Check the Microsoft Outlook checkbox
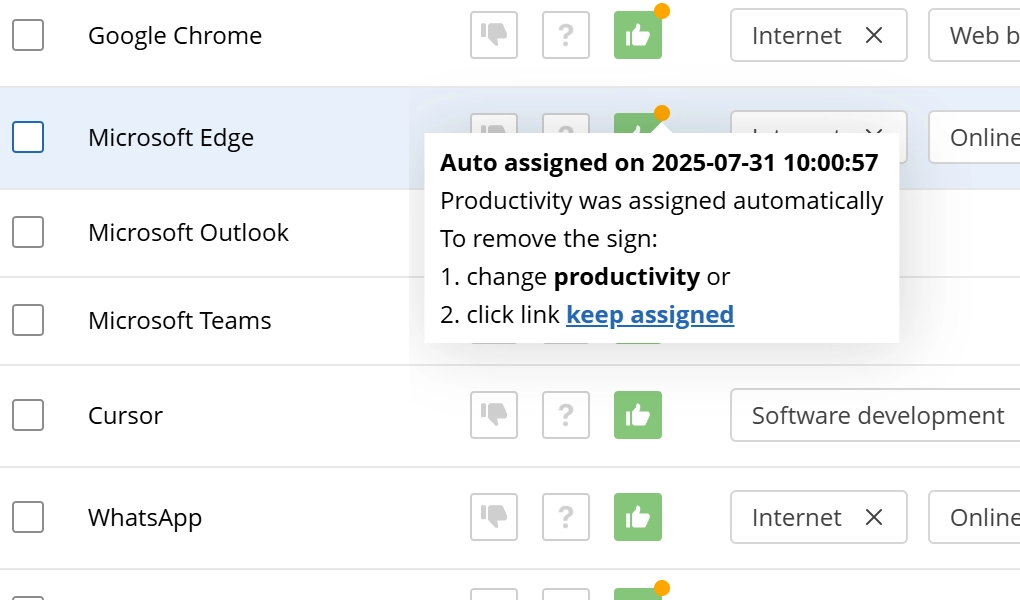The width and height of the screenshot is (1020, 600). 28,232
